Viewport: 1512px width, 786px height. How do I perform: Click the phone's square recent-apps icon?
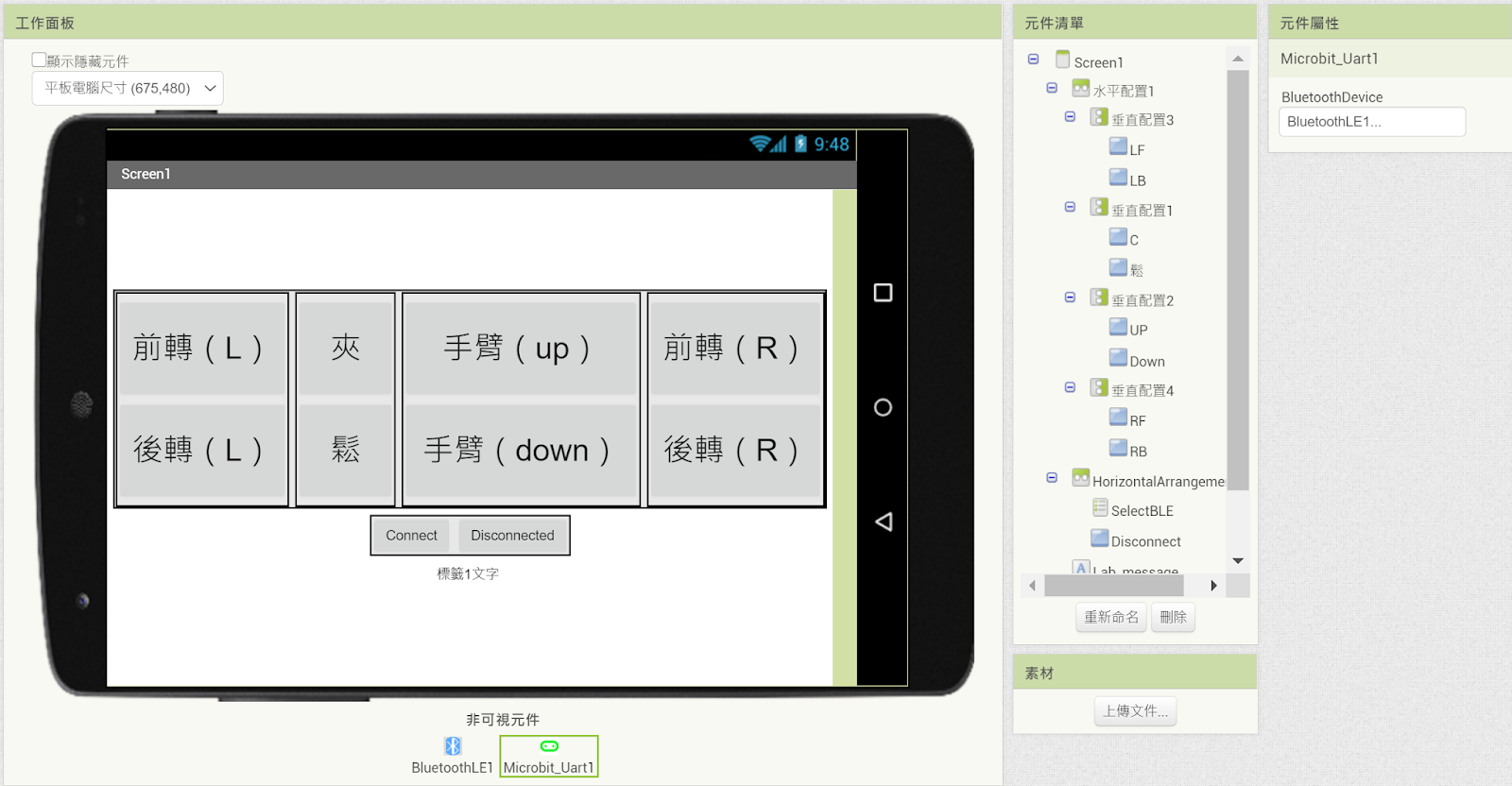pyautogui.click(x=883, y=293)
